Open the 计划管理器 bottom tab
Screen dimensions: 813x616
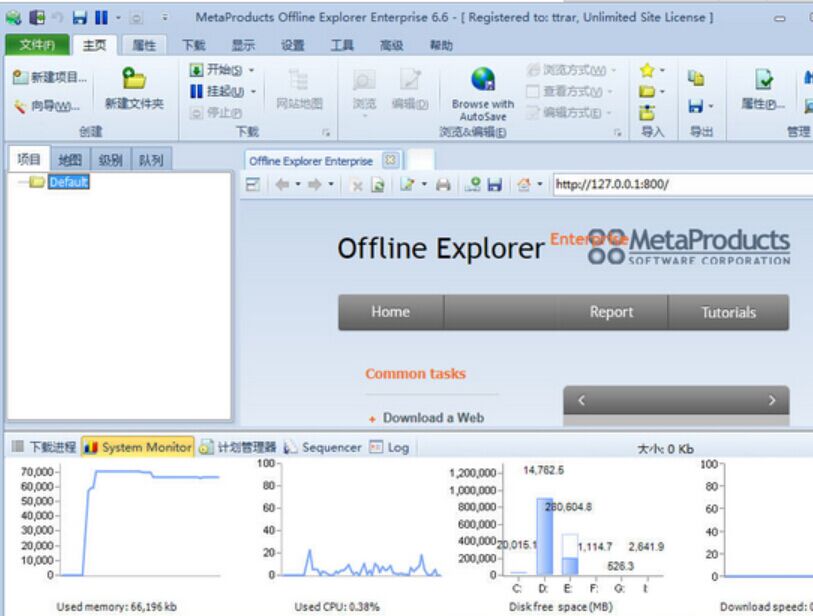(239, 447)
